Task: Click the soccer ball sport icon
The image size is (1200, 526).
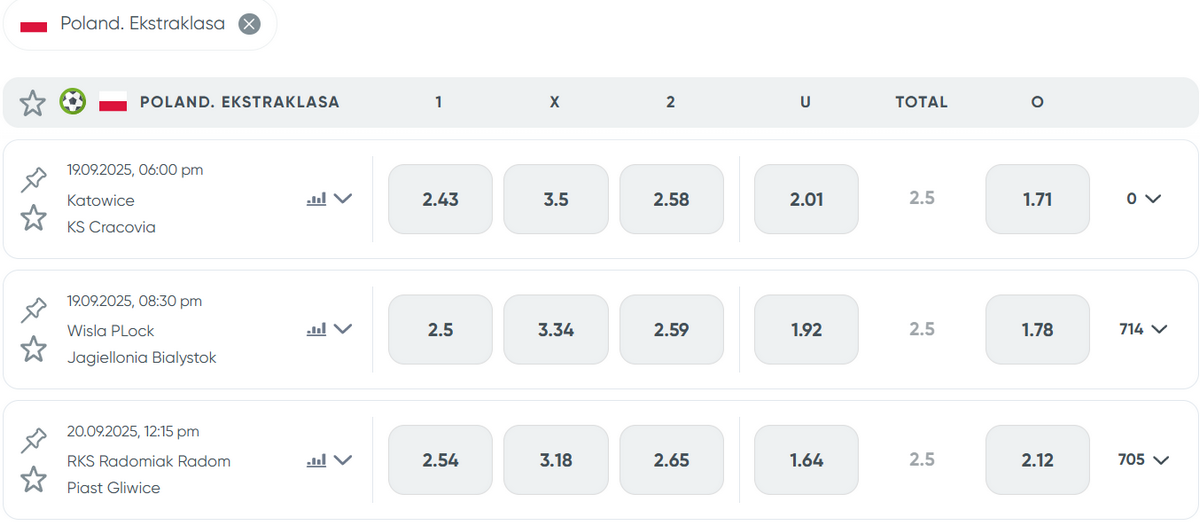Action: 72,102
